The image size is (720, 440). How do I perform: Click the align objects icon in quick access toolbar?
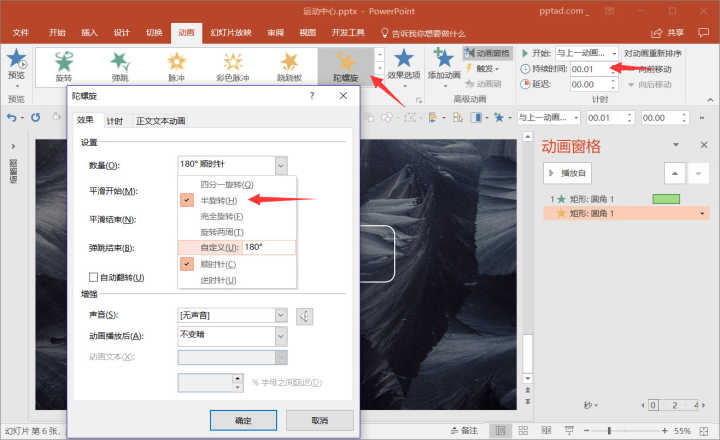point(433,118)
